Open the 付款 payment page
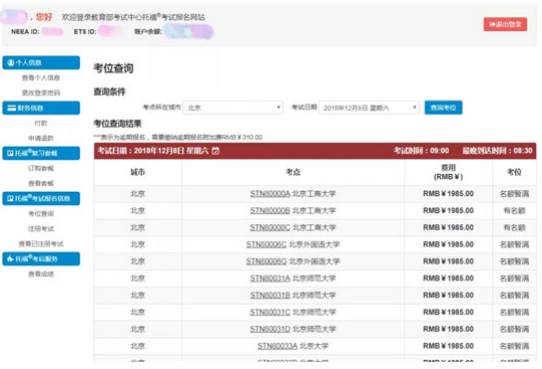The image size is (542, 369). click(x=41, y=123)
